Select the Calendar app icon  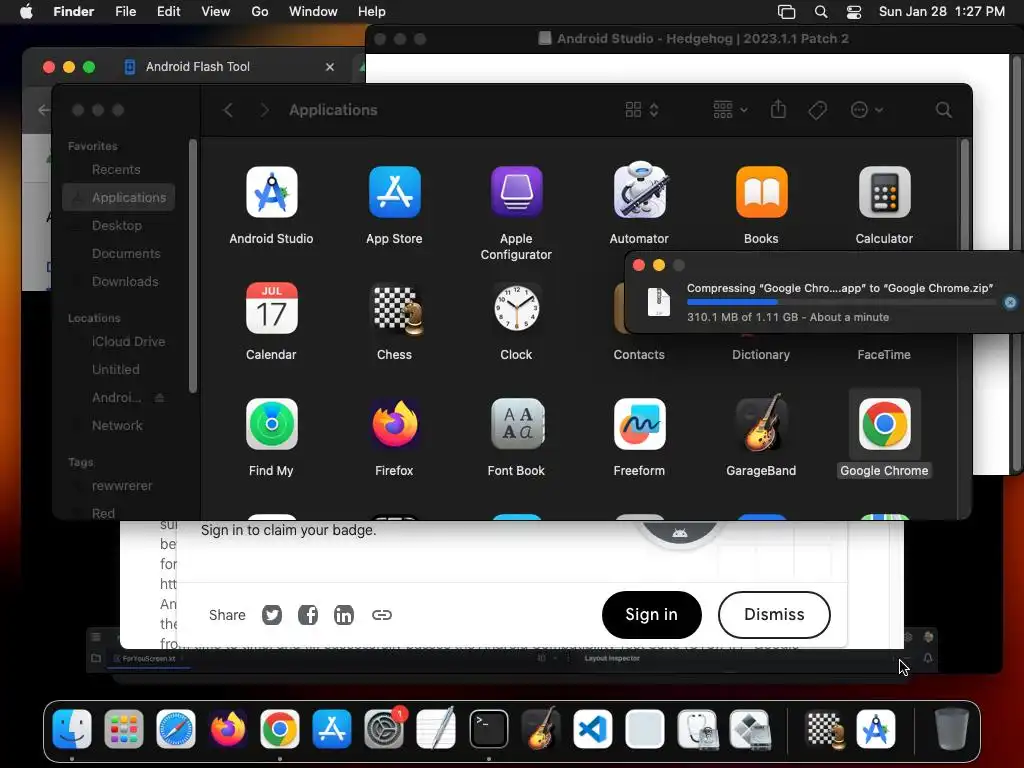click(272, 308)
